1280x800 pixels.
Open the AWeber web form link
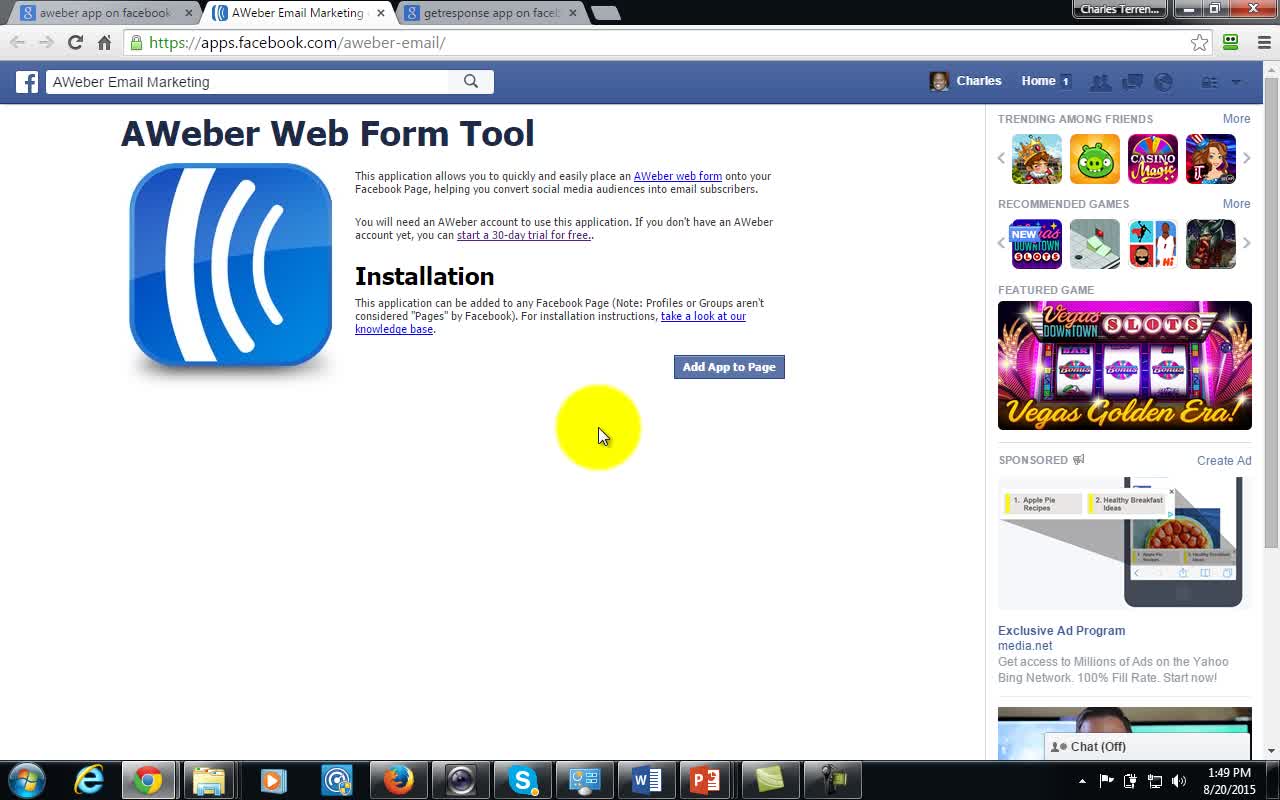coord(677,176)
